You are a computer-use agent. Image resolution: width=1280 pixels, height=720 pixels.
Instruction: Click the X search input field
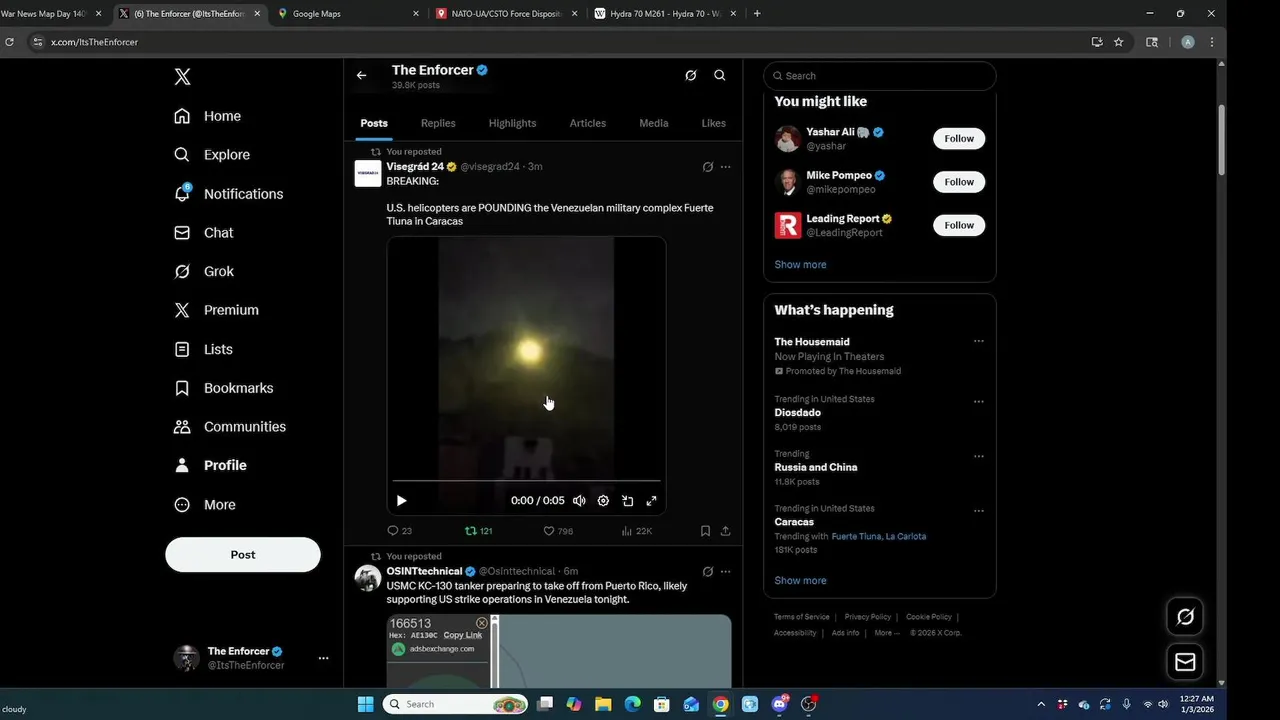pyautogui.click(x=880, y=76)
